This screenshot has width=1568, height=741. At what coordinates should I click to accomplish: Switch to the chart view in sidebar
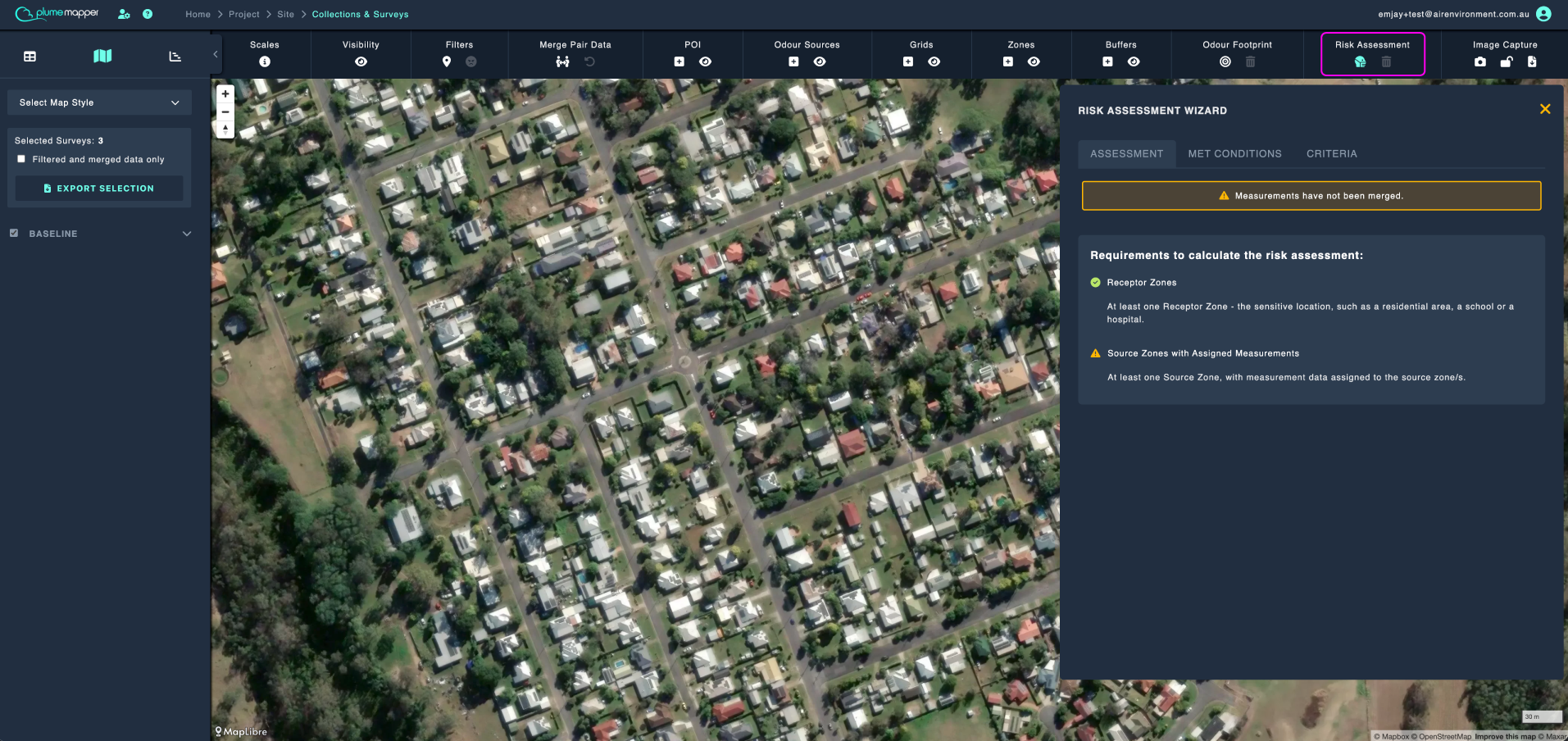[x=175, y=57]
